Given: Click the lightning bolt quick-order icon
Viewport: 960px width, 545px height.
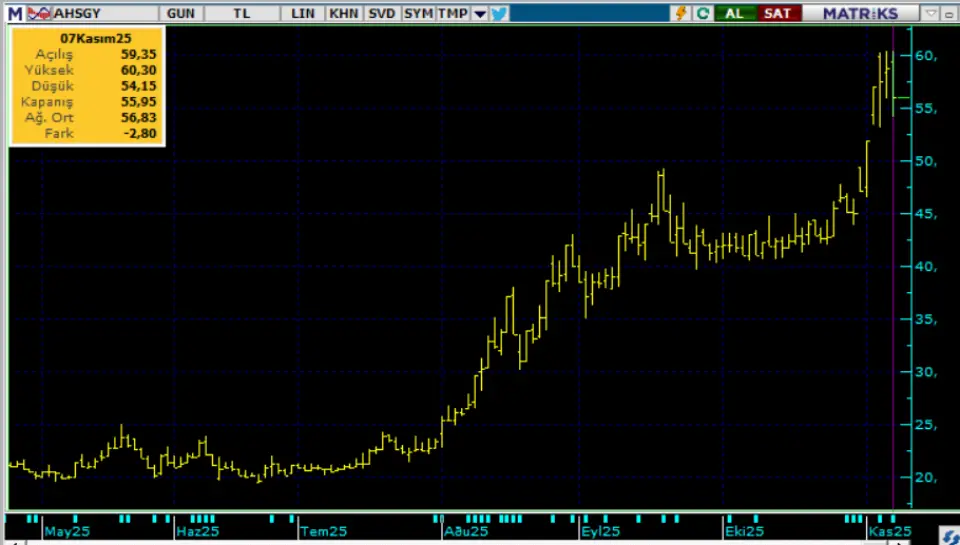Looking at the screenshot, I should [x=681, y=13].
